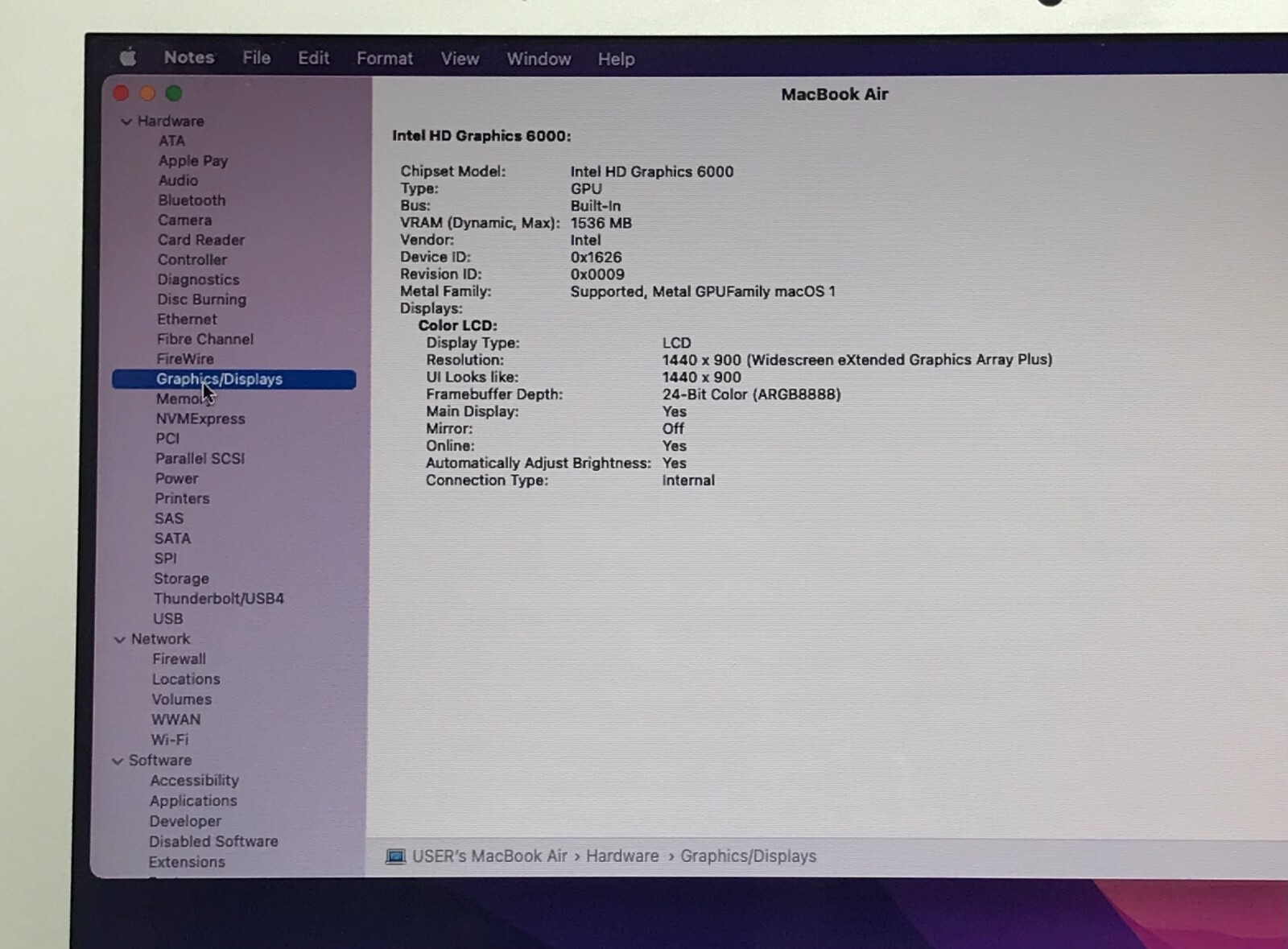Select Controller in the sidebar
1288x949 pixels.
tap(192, 260)
